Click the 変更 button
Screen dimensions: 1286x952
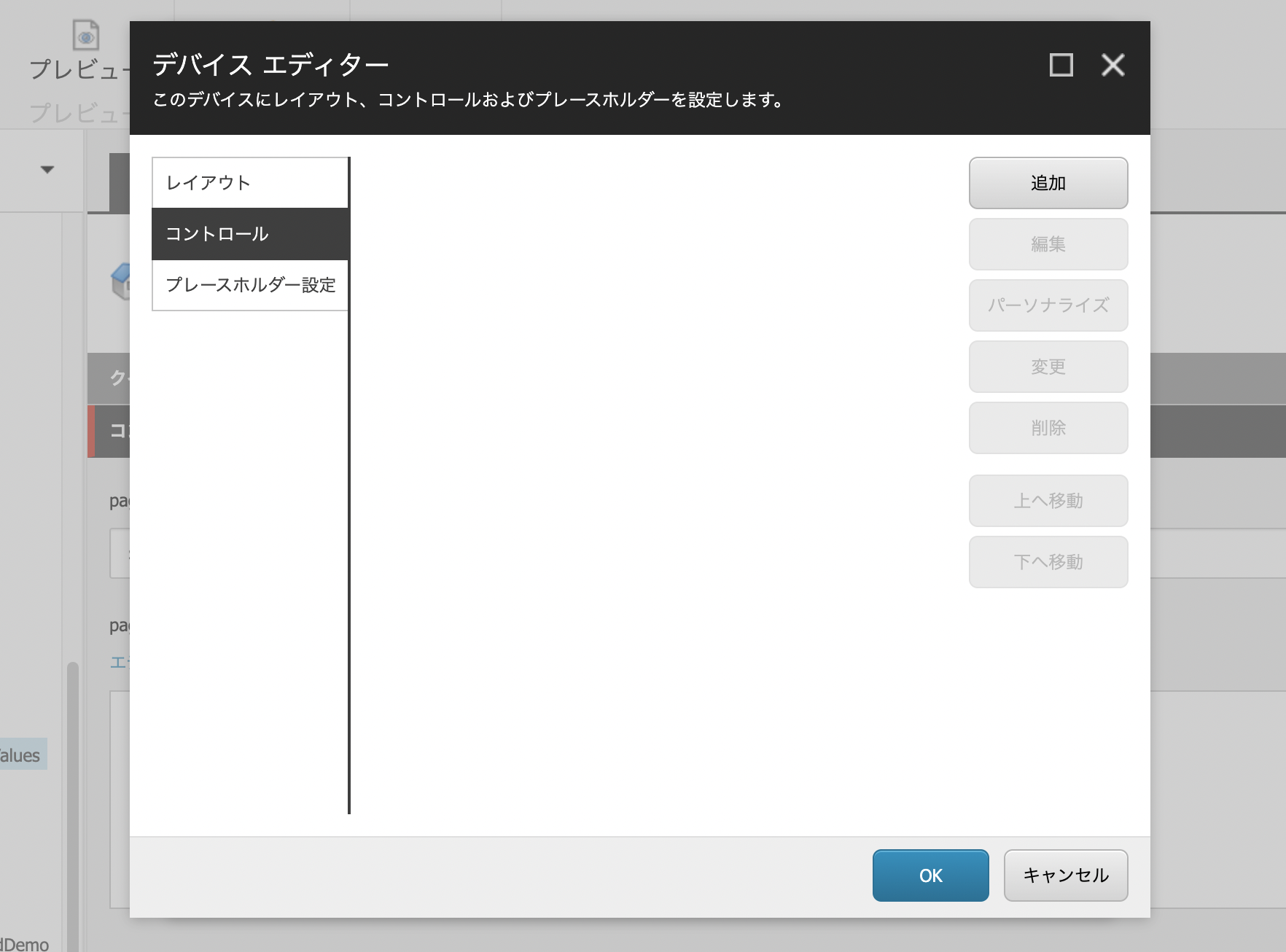click(1048, 367)
